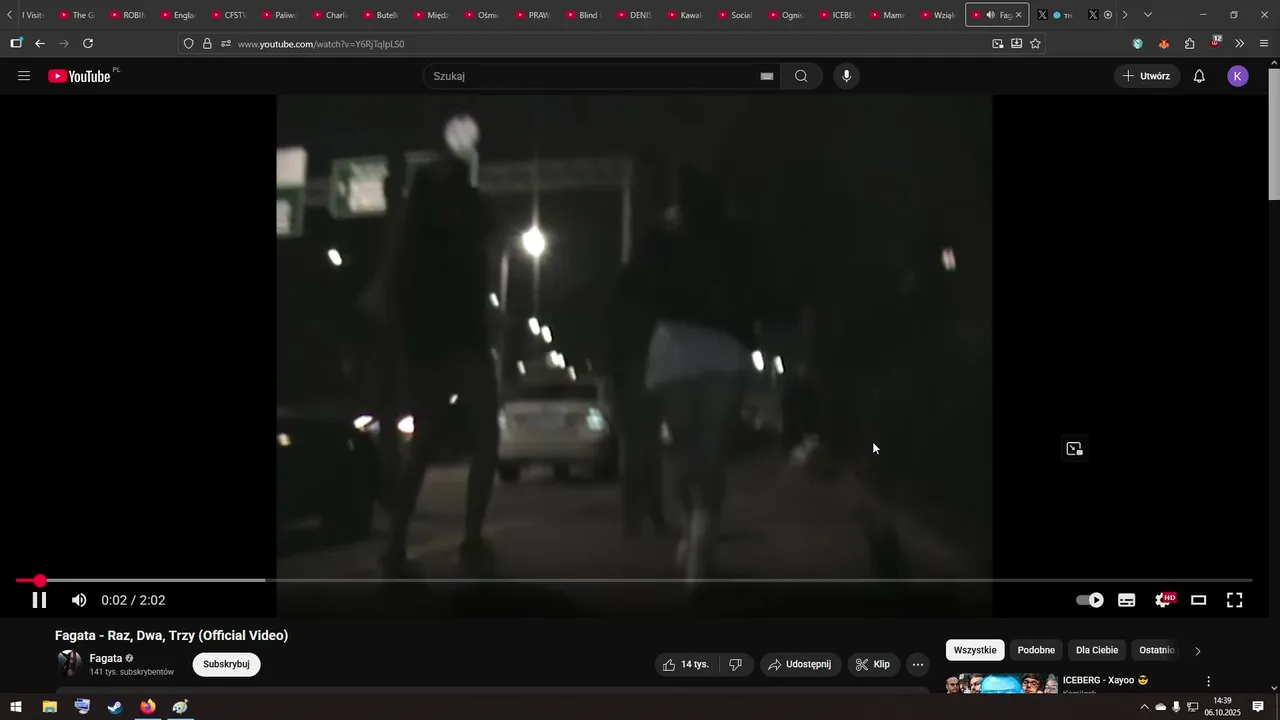Open Firefox from the taskbar
Screen dimensions: 1280x720
148,707
